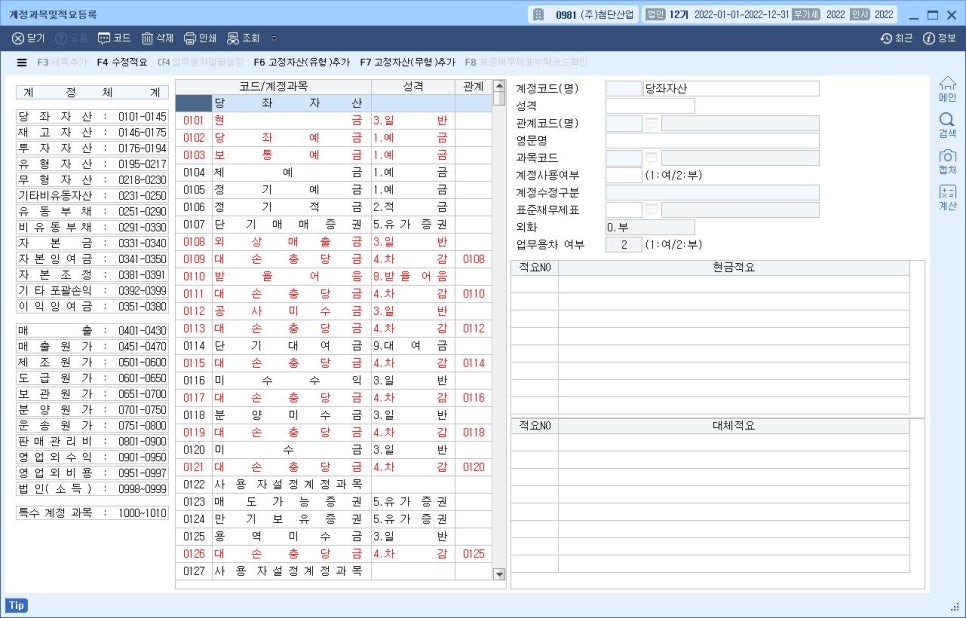
Task: Click the Tip button at bottom
Action: pos(17,606)
